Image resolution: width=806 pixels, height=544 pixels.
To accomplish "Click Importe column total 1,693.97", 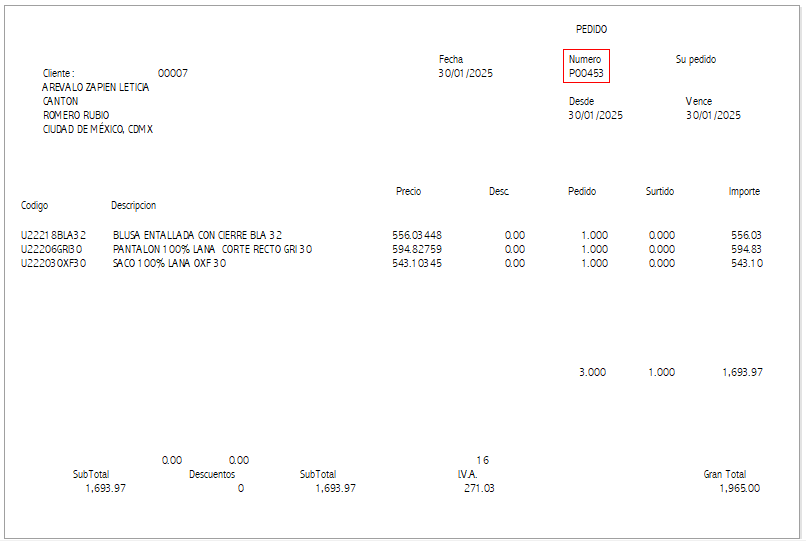I will tap(742, 372).
